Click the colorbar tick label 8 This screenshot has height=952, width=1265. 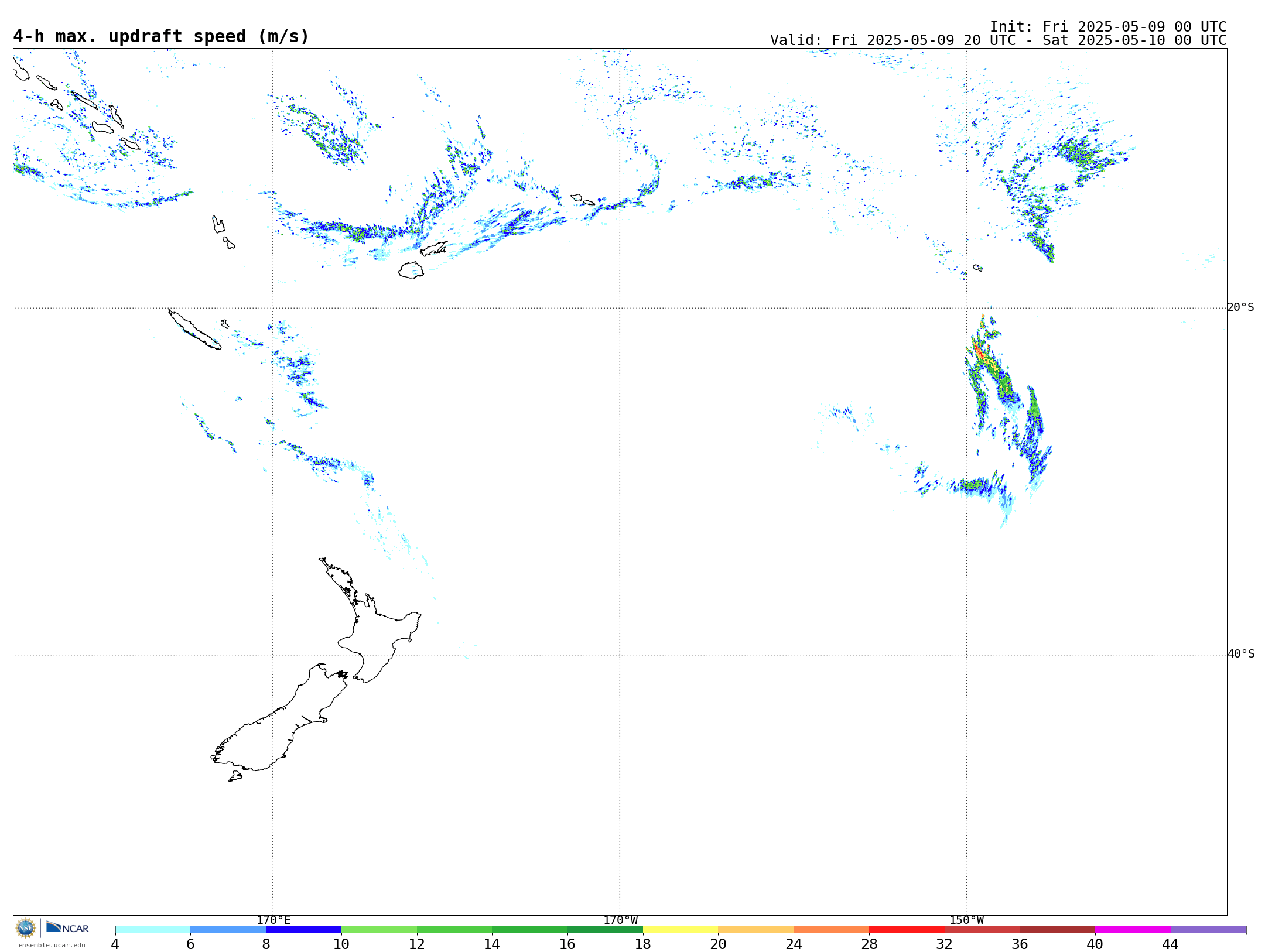click(266, 944)
